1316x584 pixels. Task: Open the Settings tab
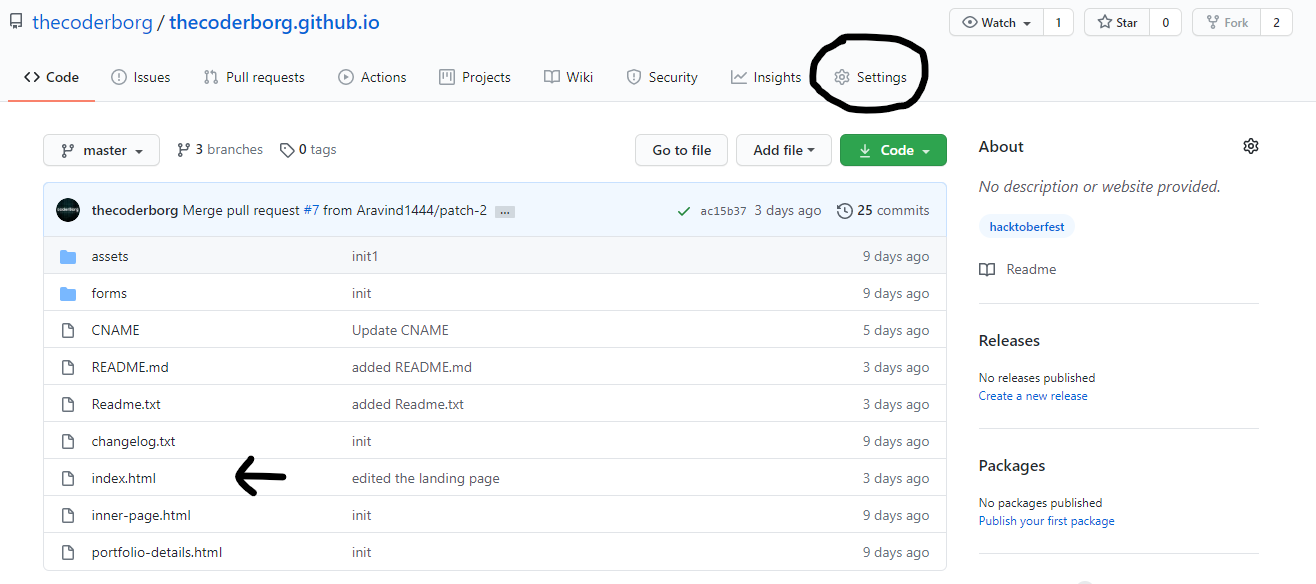871,77
